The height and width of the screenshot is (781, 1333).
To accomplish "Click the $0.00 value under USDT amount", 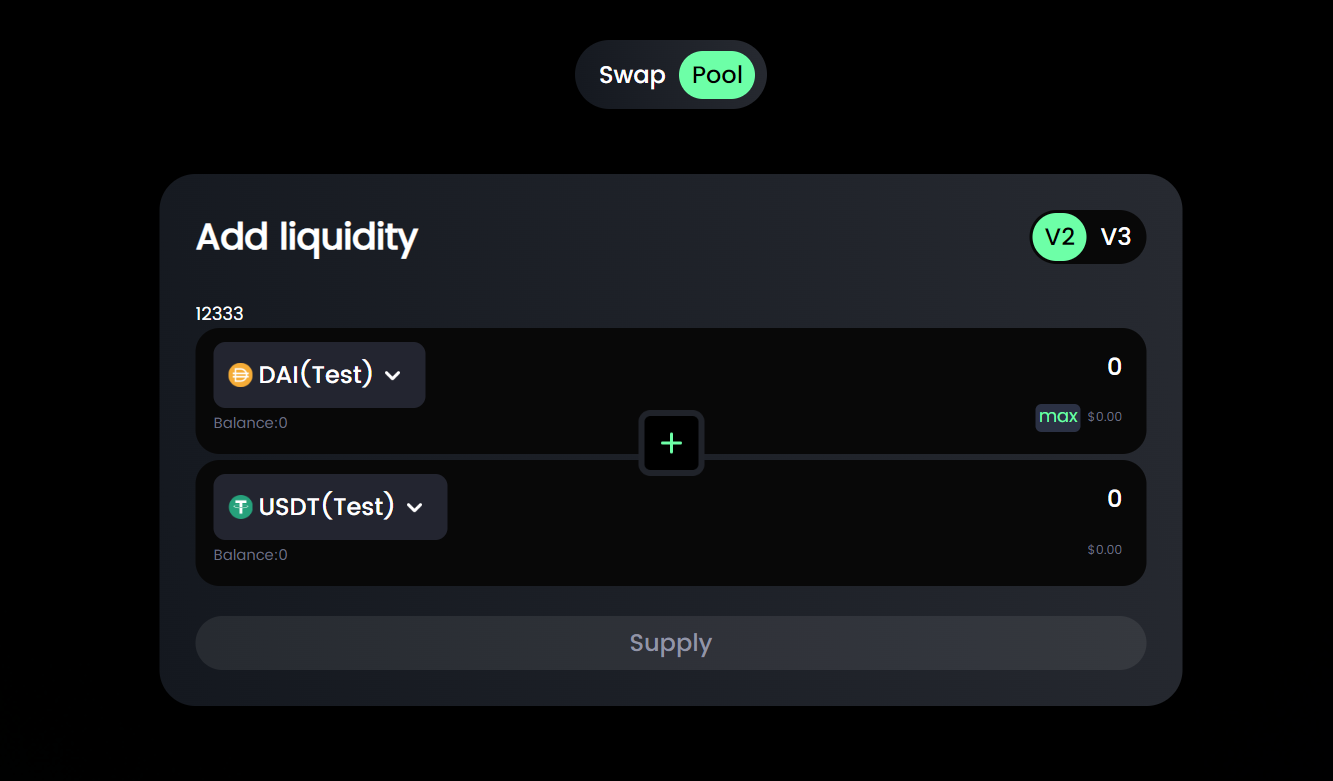I will (1105, 550).
